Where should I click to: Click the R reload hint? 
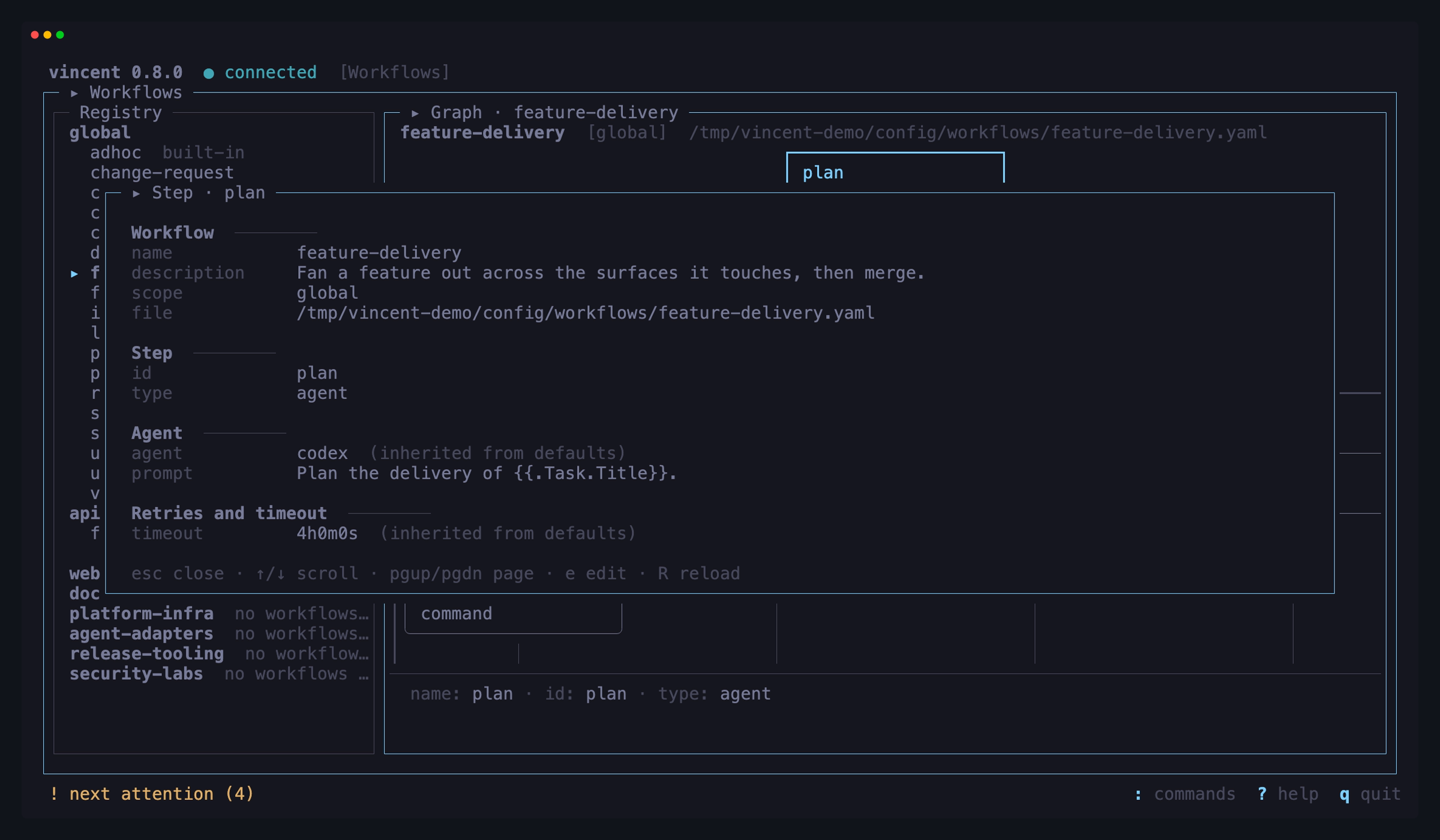pos(698,574)
